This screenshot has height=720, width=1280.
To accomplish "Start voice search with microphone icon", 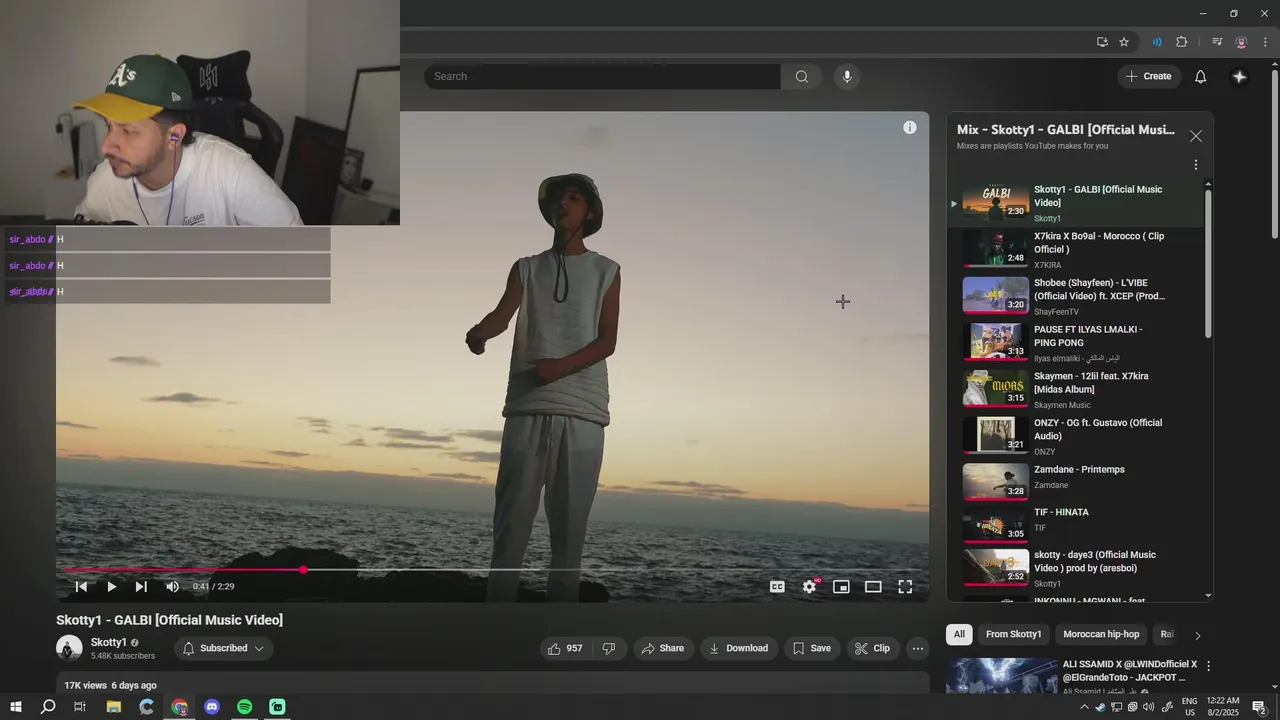I will [x=847, y=76].
